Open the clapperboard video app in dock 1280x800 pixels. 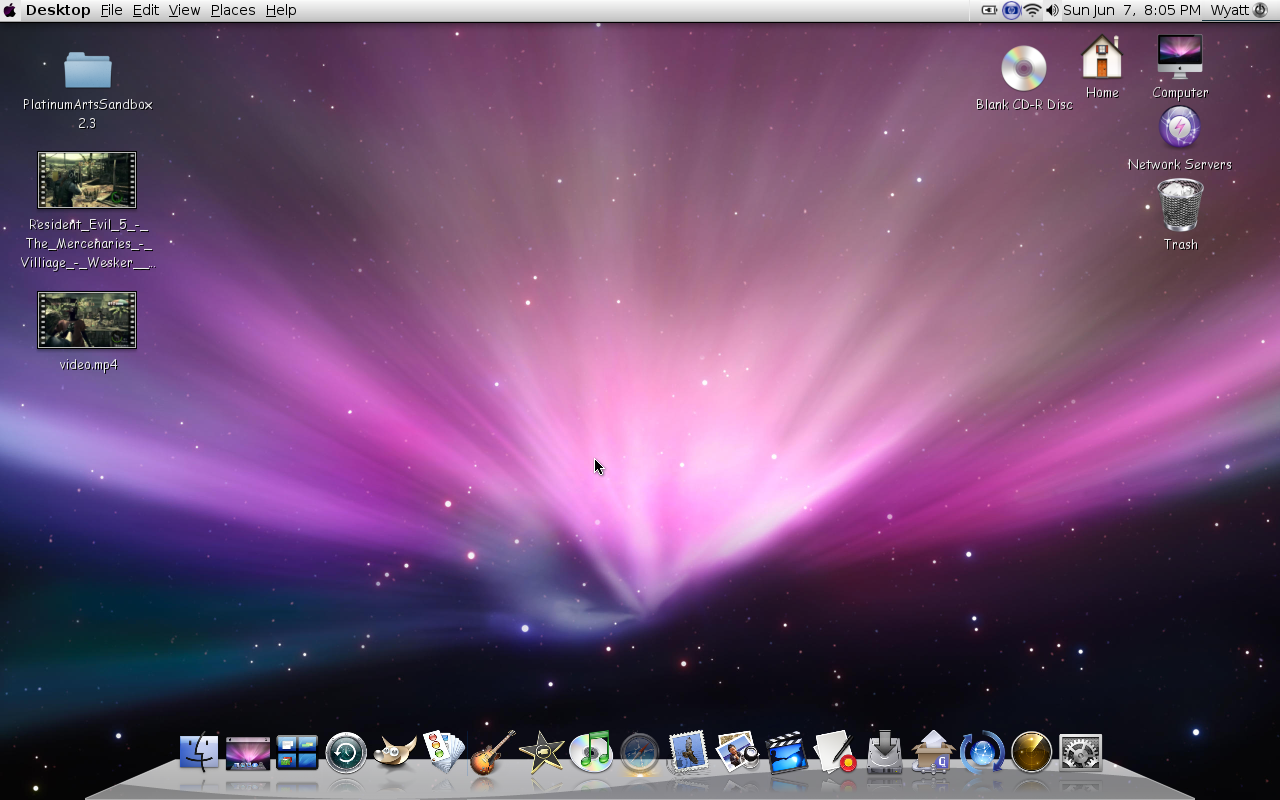click(x=787, y=752)
